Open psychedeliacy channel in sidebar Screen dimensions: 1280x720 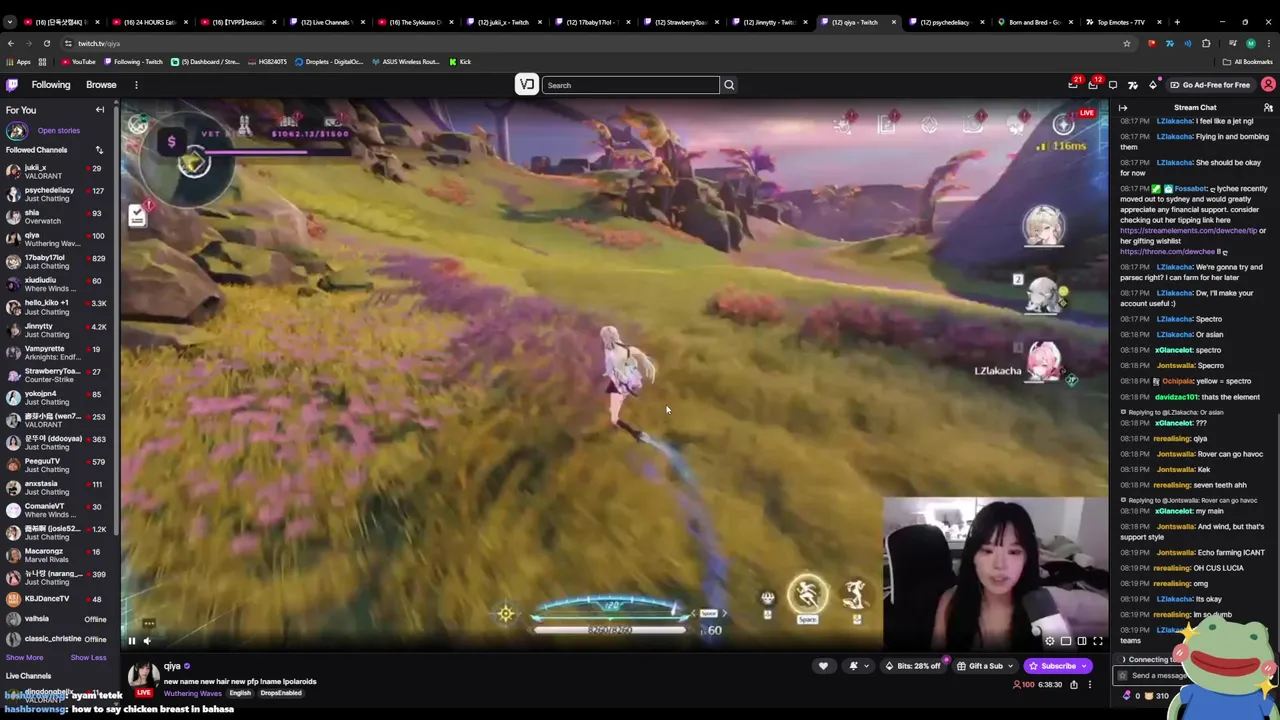(58, 194)
